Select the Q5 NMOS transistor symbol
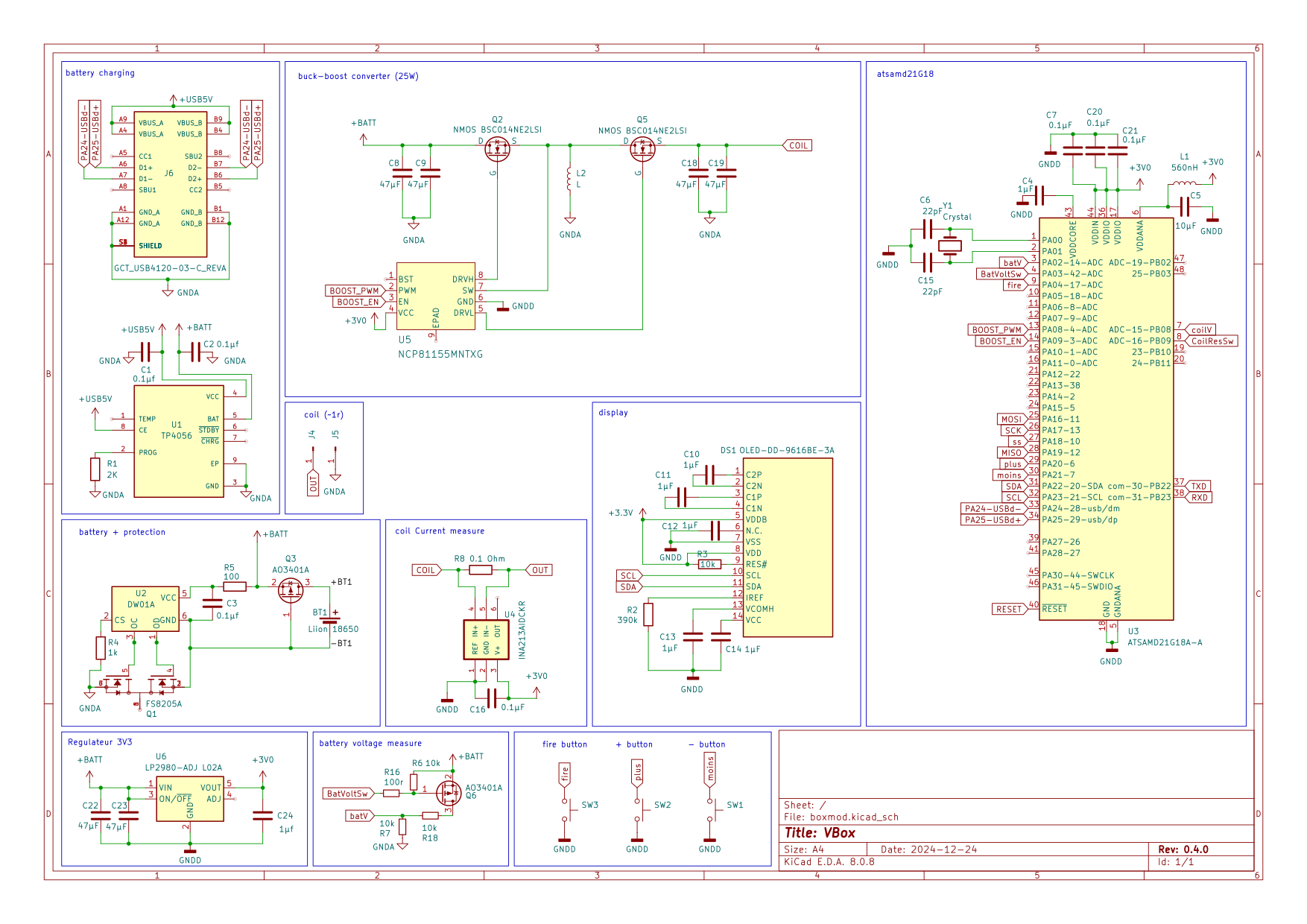Image resolution: width=1307 pixels, height=924 pixels. click(642, 149)
